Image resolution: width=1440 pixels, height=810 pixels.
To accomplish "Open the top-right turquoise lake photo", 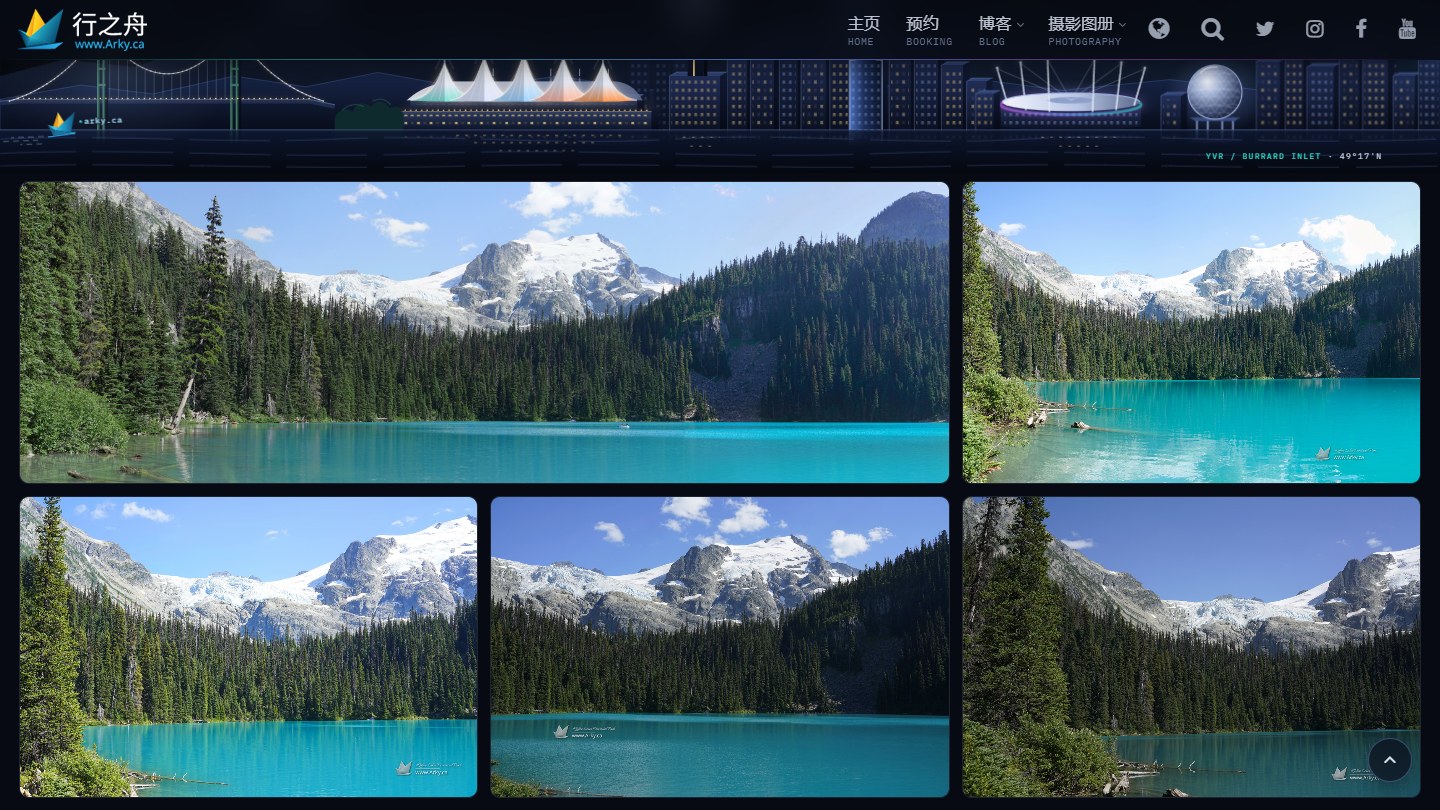I will (x=1191, y=332).
